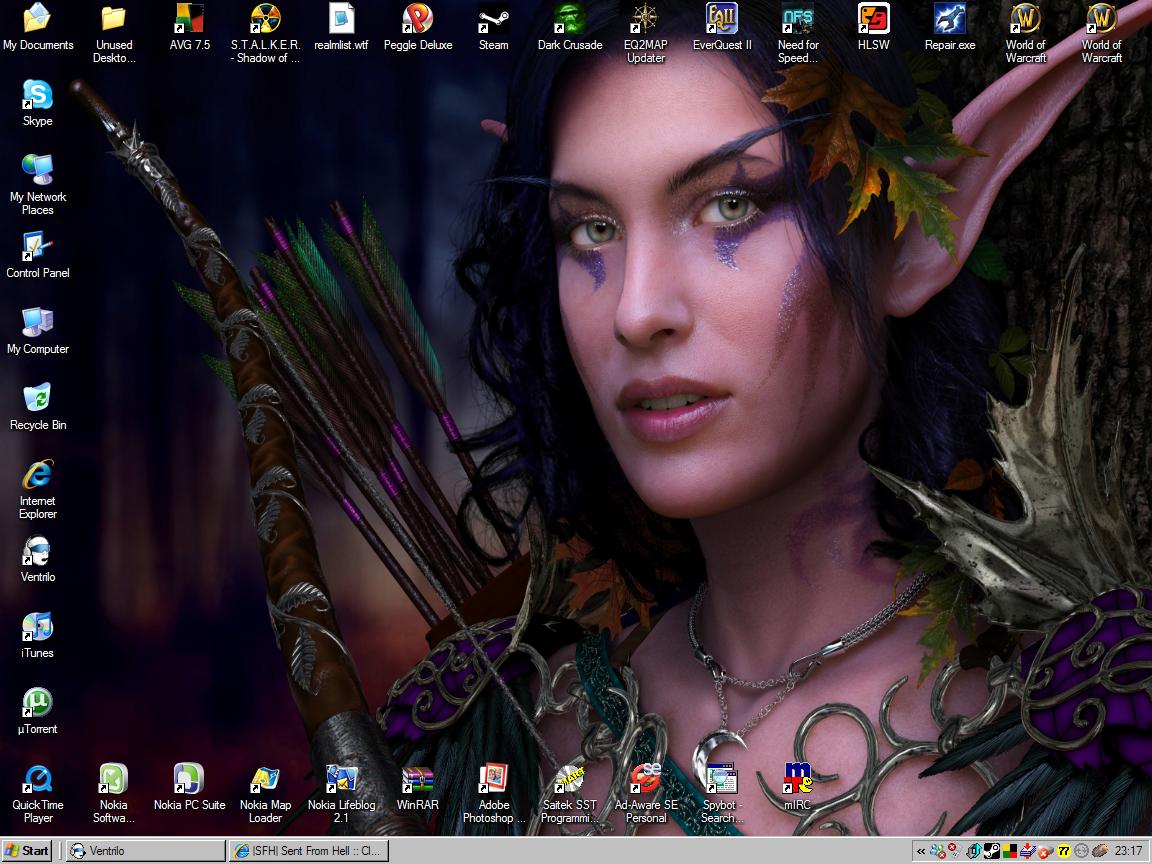Switch to the SFH Sent From Hell browser window

point(309,851)
